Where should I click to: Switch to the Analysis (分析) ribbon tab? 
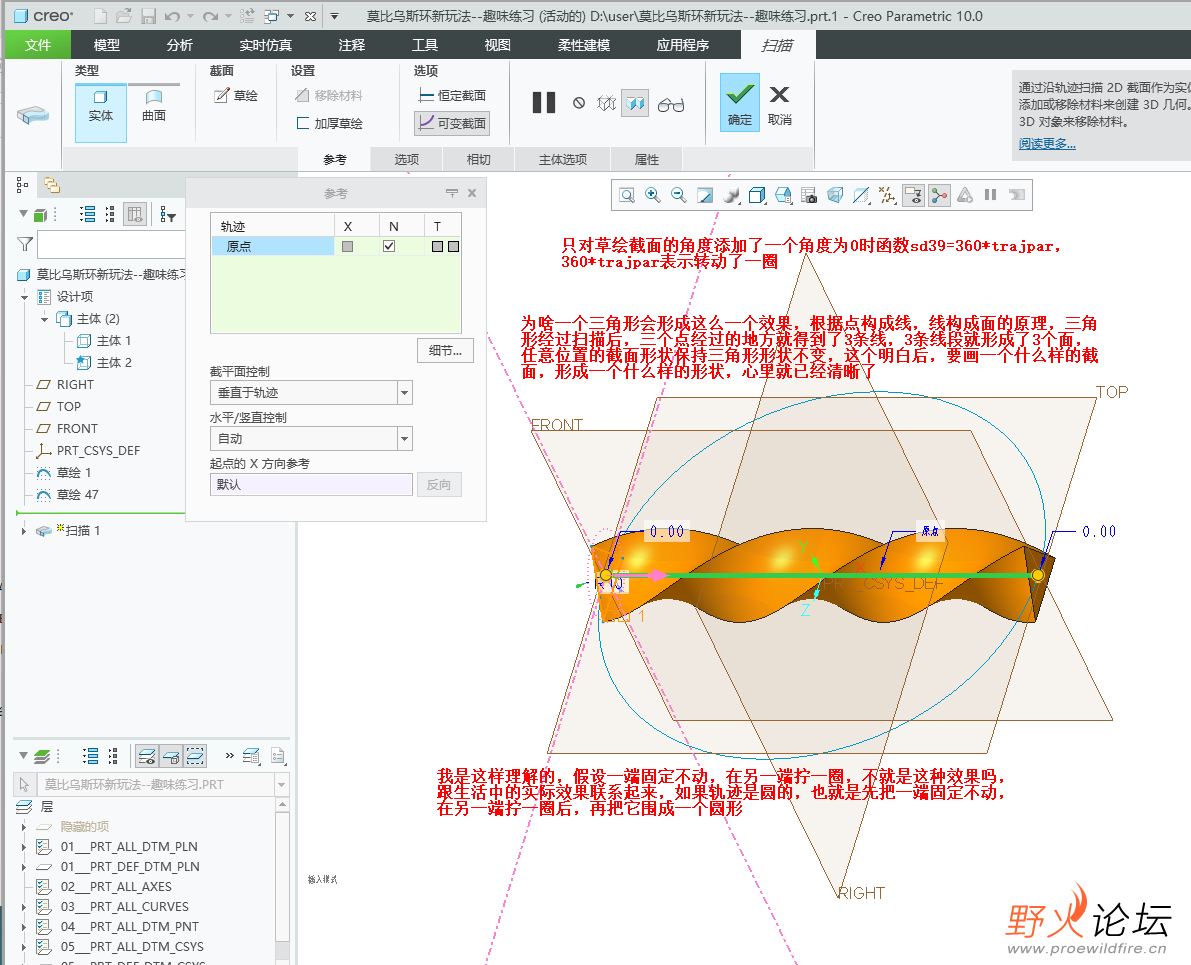(179, 45)
